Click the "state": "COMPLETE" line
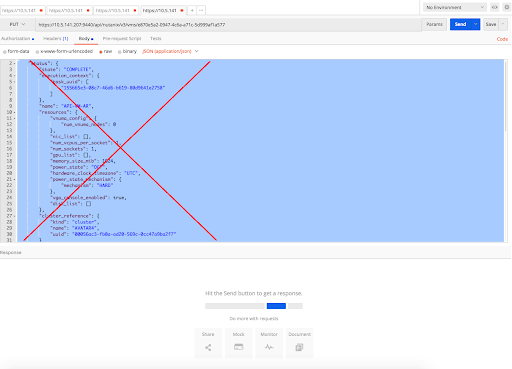 click(66, 69)
